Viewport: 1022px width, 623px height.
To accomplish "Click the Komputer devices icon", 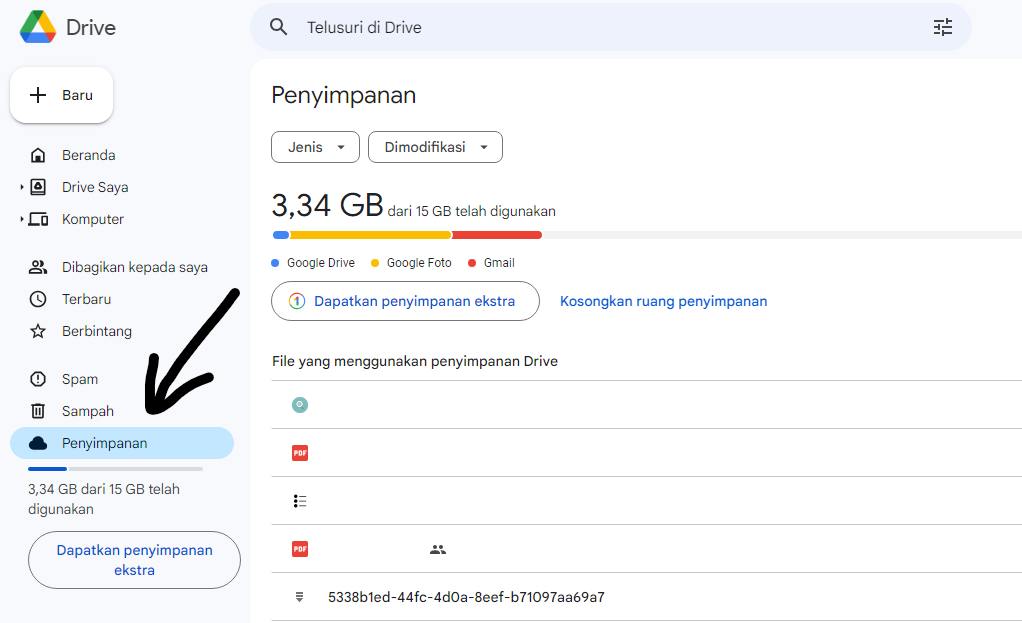I will tap(38, 219).
